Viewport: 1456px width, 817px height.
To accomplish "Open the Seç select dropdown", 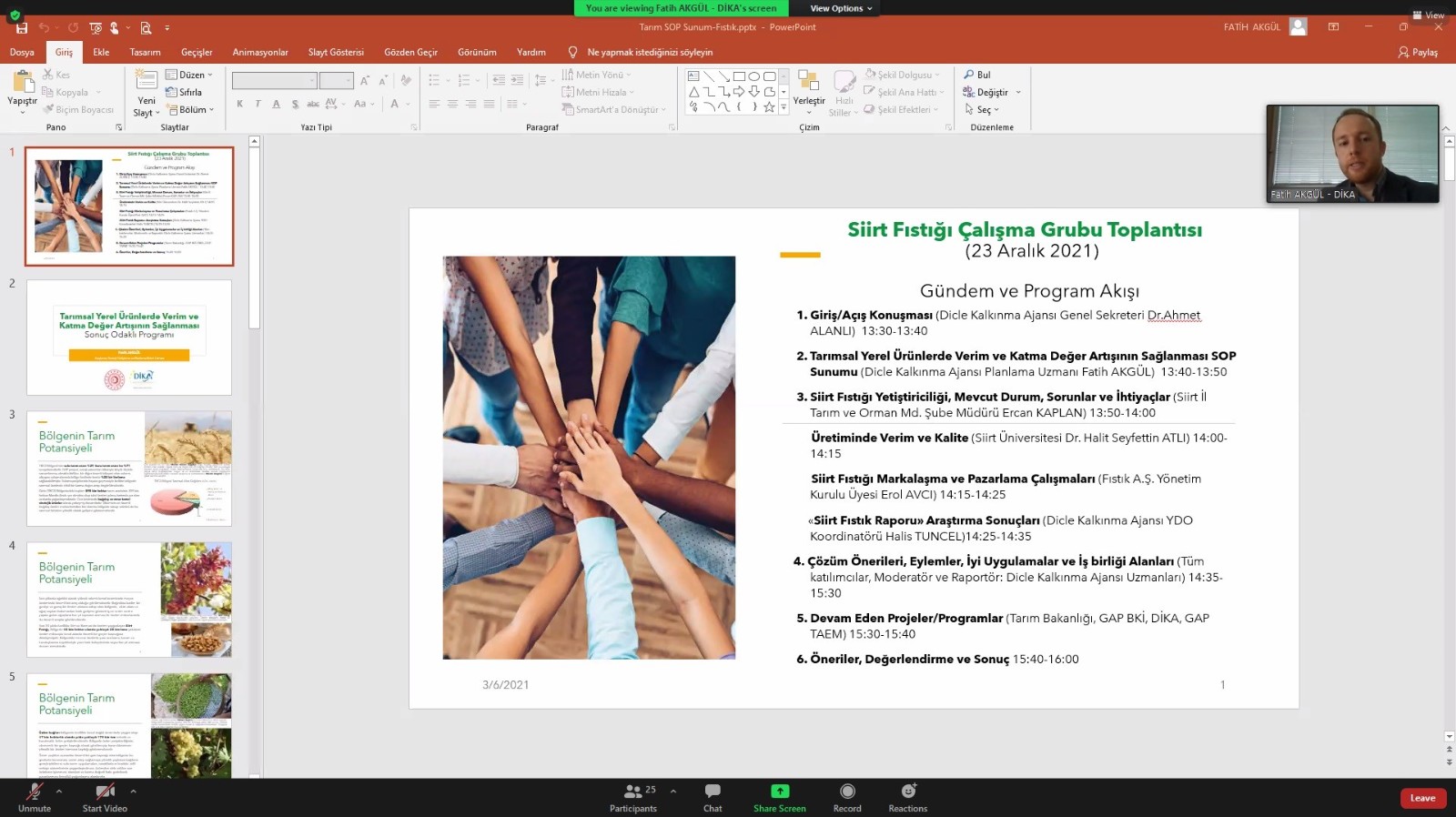I will tap(983, 109).
